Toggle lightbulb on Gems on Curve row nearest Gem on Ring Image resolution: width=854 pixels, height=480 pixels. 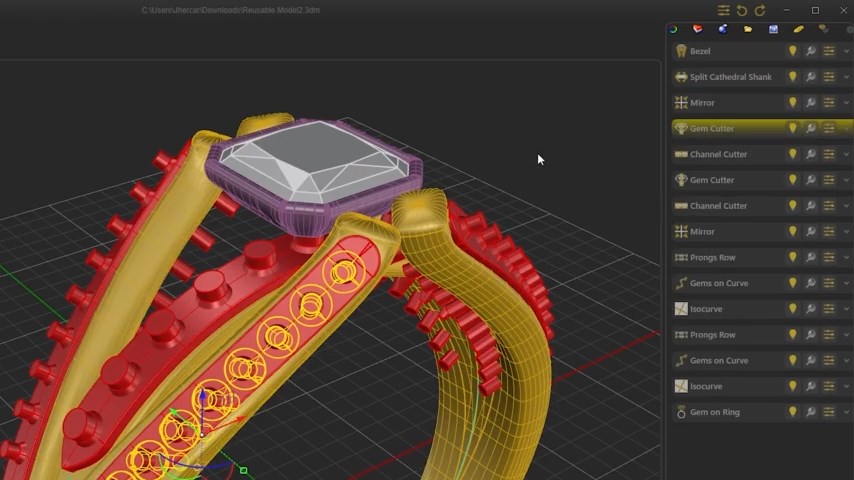pos(792,360)
